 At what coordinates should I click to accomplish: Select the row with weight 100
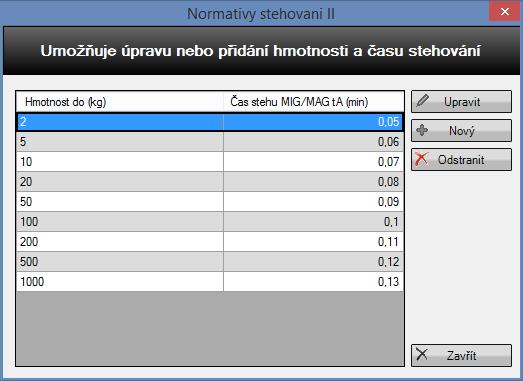coord(210,222)
